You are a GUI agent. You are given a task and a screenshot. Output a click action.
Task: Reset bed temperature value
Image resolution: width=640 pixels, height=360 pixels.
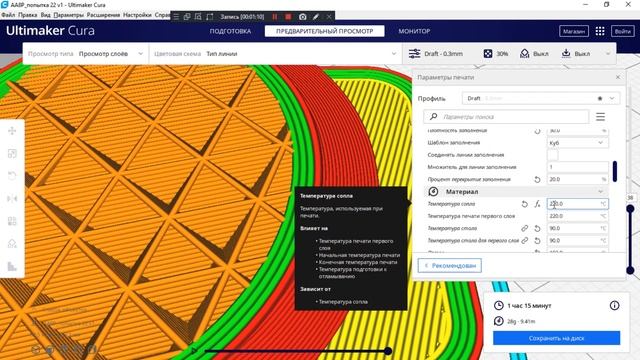(x=538, y=228)
